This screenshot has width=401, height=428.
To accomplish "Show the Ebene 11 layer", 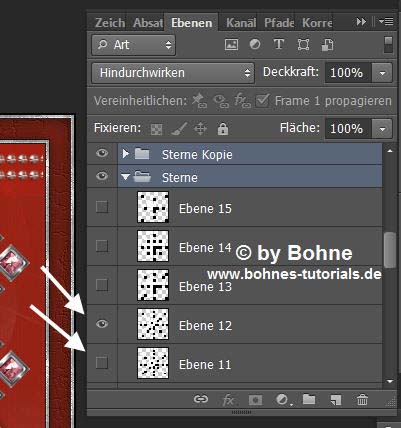I will (102, 362).
